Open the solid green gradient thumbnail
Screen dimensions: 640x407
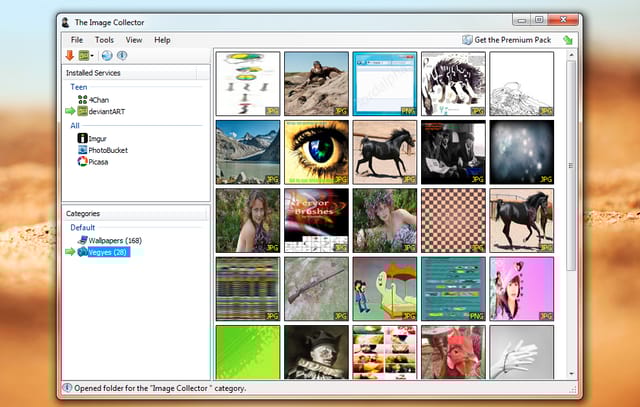(x=248, y=352)
